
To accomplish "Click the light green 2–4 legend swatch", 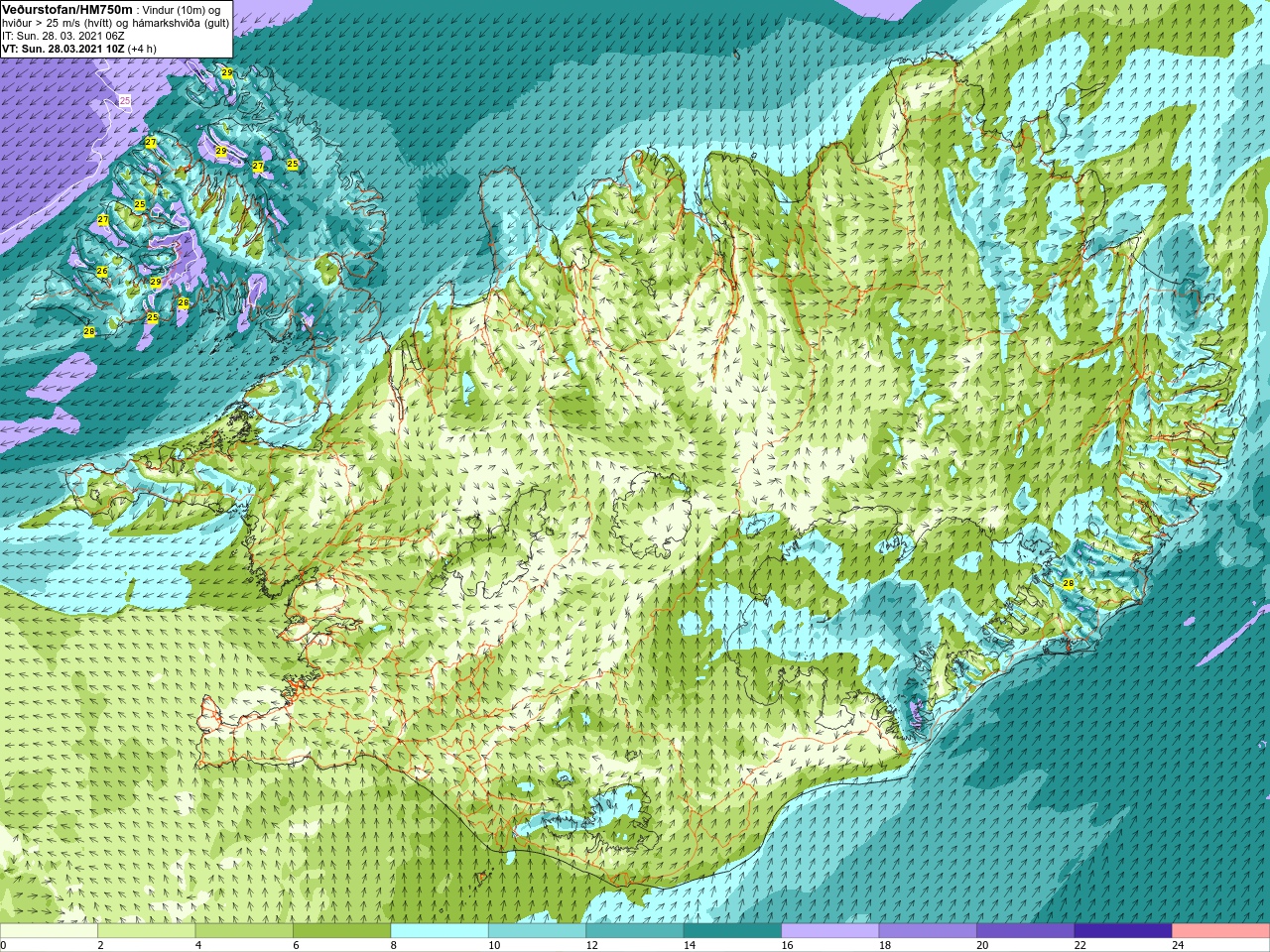I will pyautogui.click(x=146, y=931).
